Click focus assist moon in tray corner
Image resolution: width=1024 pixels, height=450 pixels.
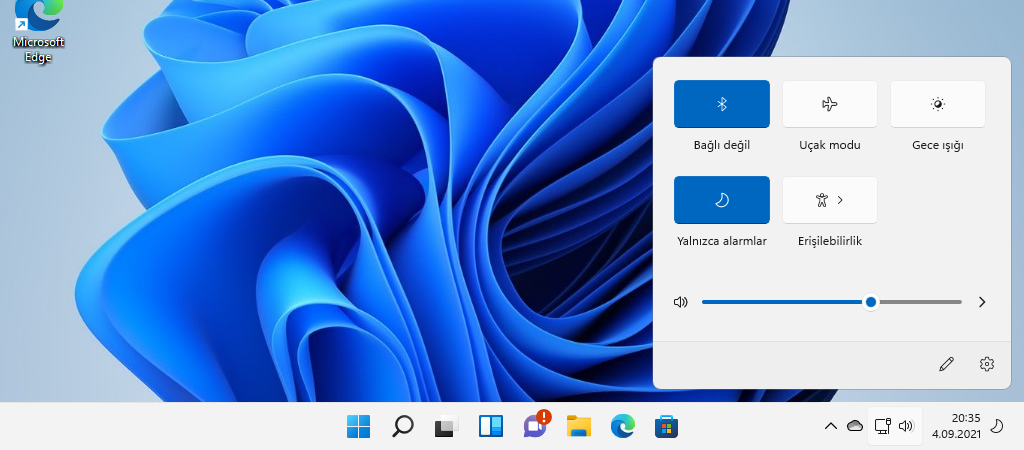997,426
